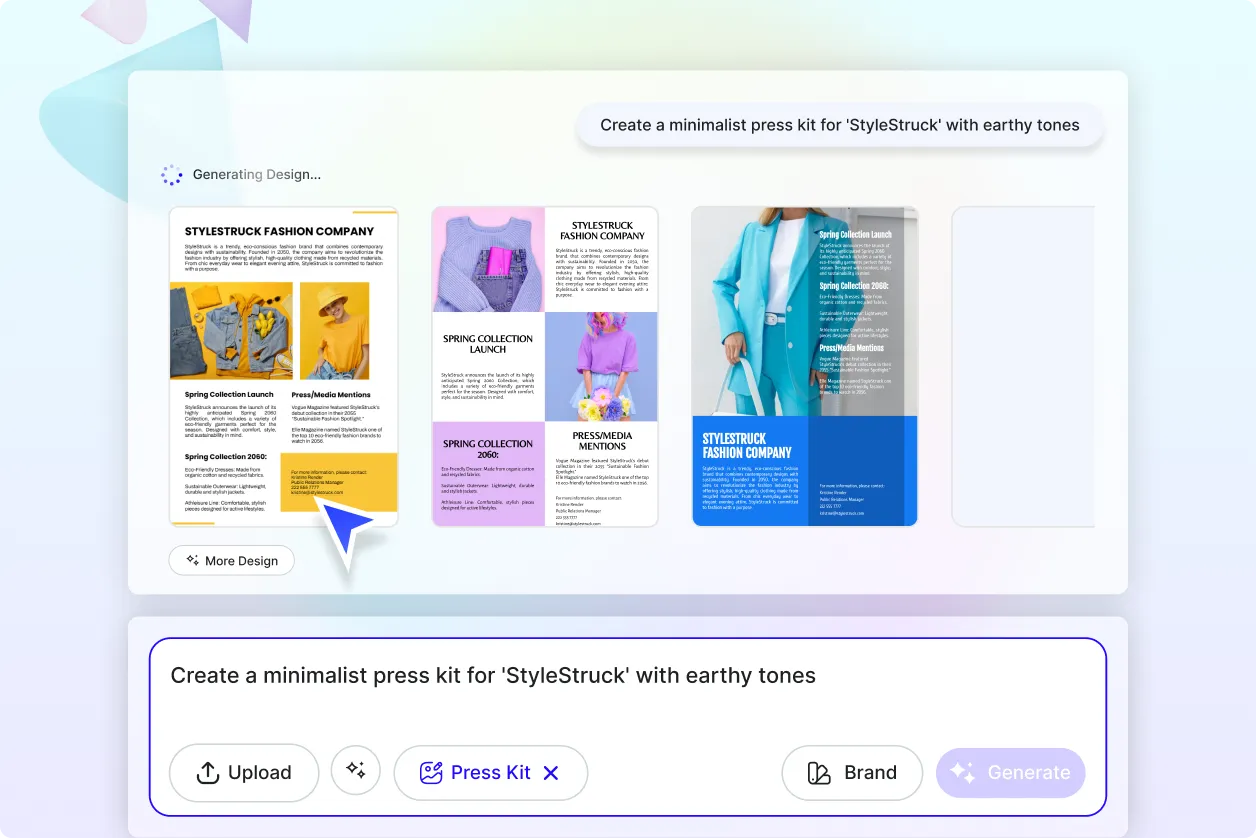Screen dimensions: 1256x838
Task: Click the prompt message bubble at top
Action: pos(839,126)
